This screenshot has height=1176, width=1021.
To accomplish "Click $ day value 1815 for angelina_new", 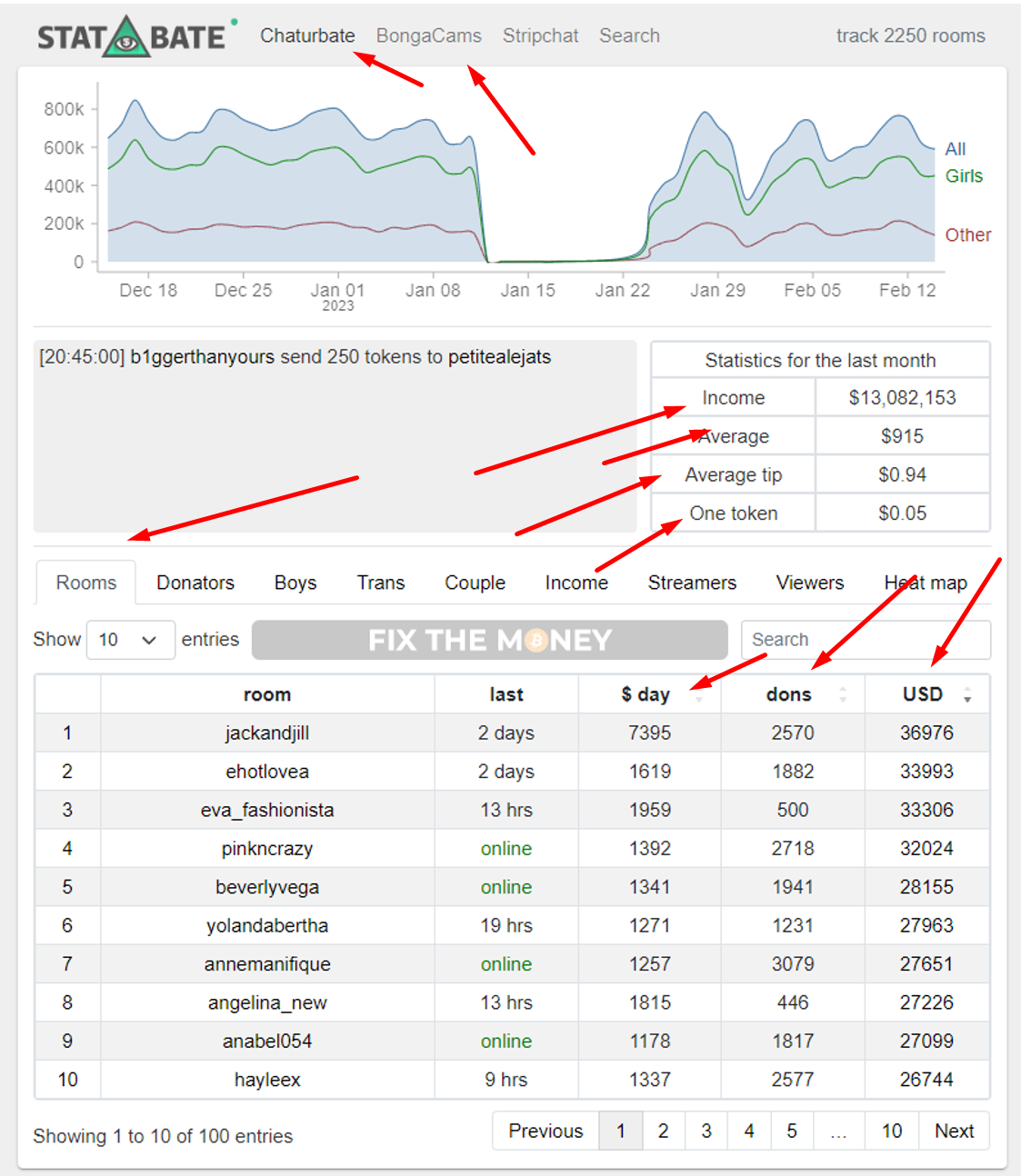I will [649, 1002].
